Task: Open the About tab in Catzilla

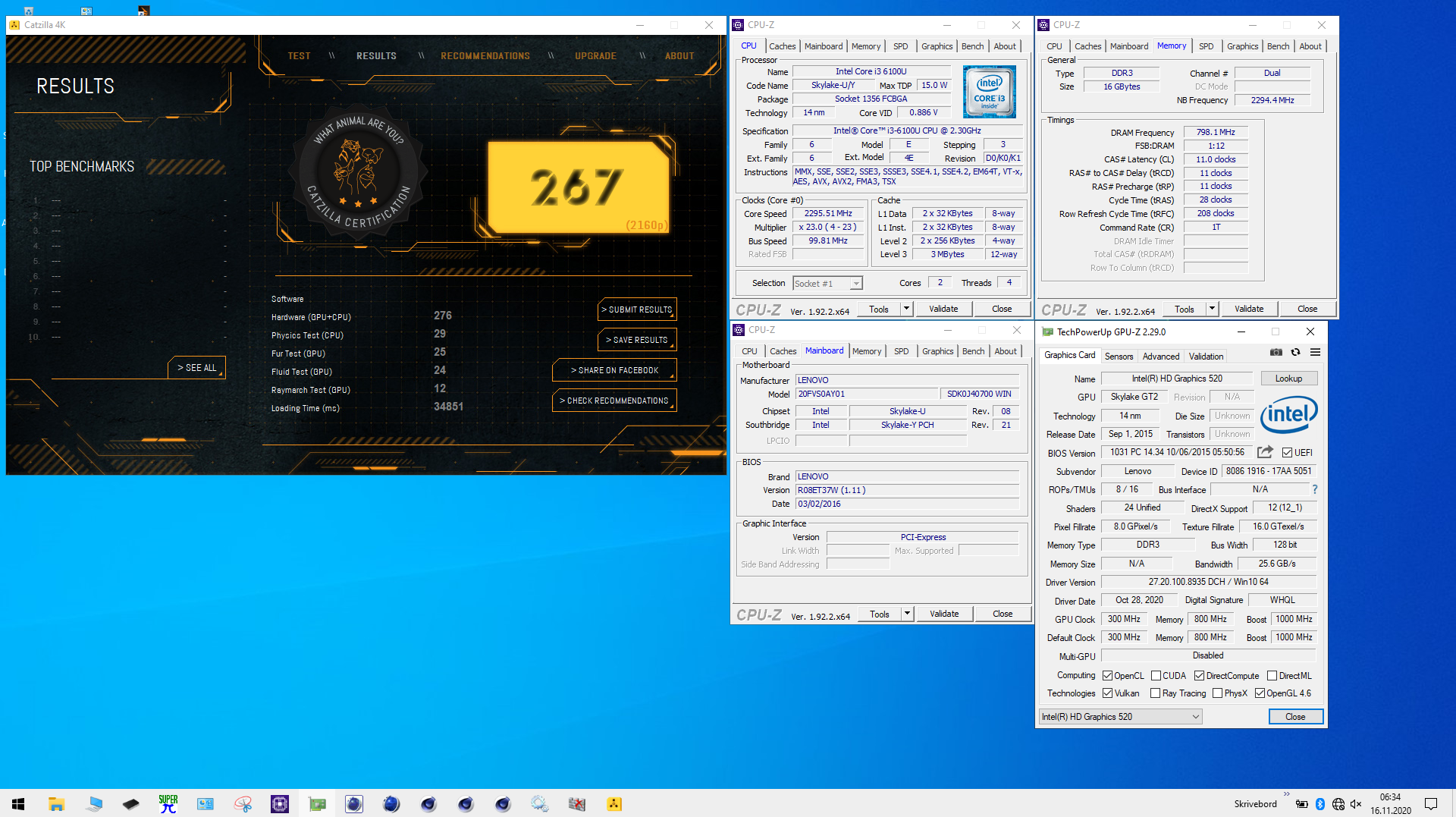Action: 679,56
